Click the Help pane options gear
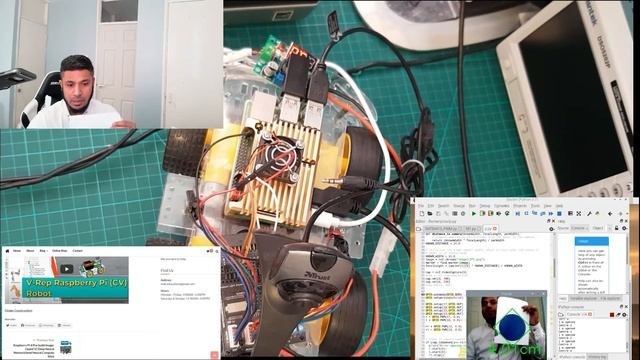This screenshot has height=360, width=640. [x=624, y=228]
